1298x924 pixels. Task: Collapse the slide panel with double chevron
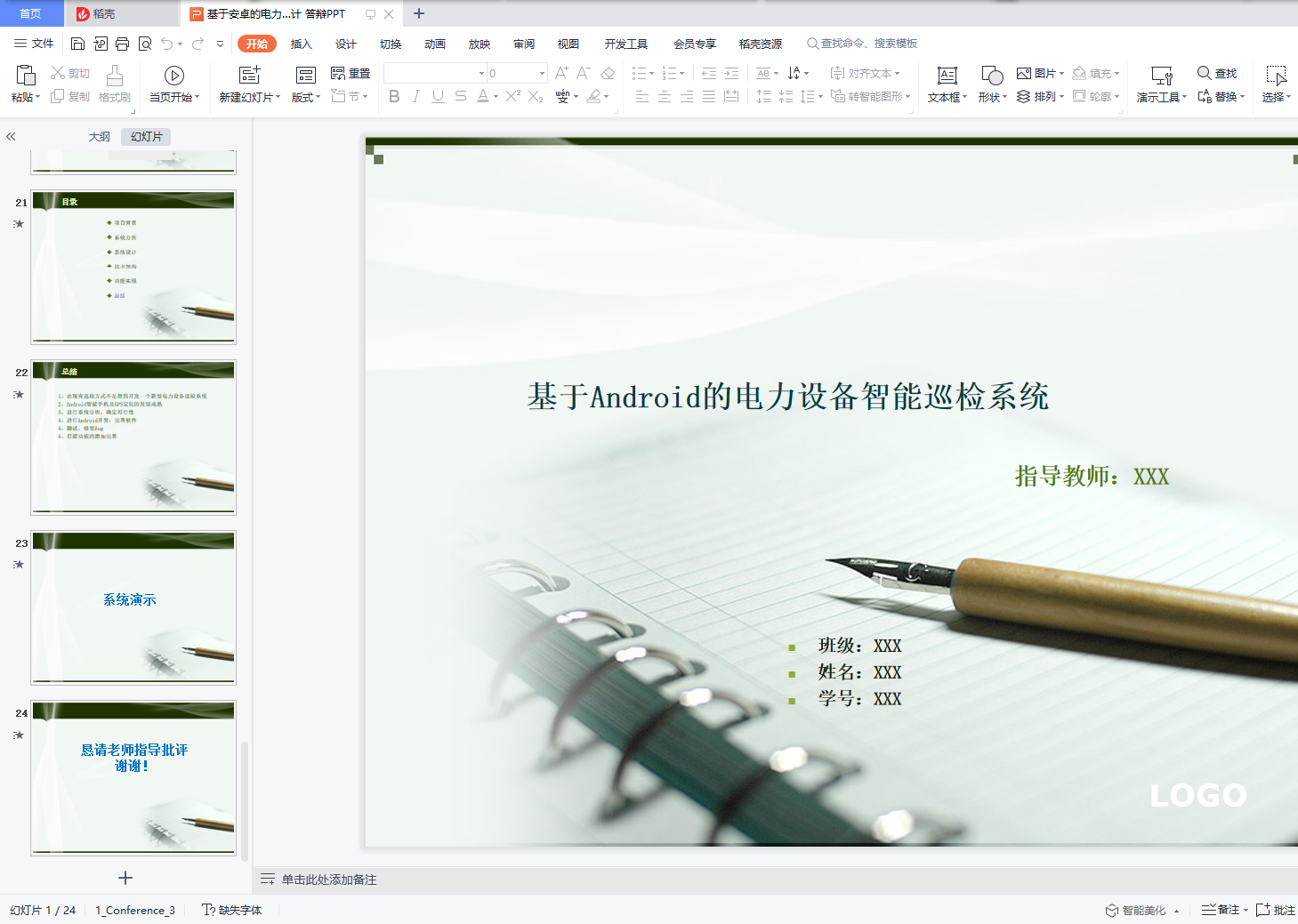click(x=11, y=136)
